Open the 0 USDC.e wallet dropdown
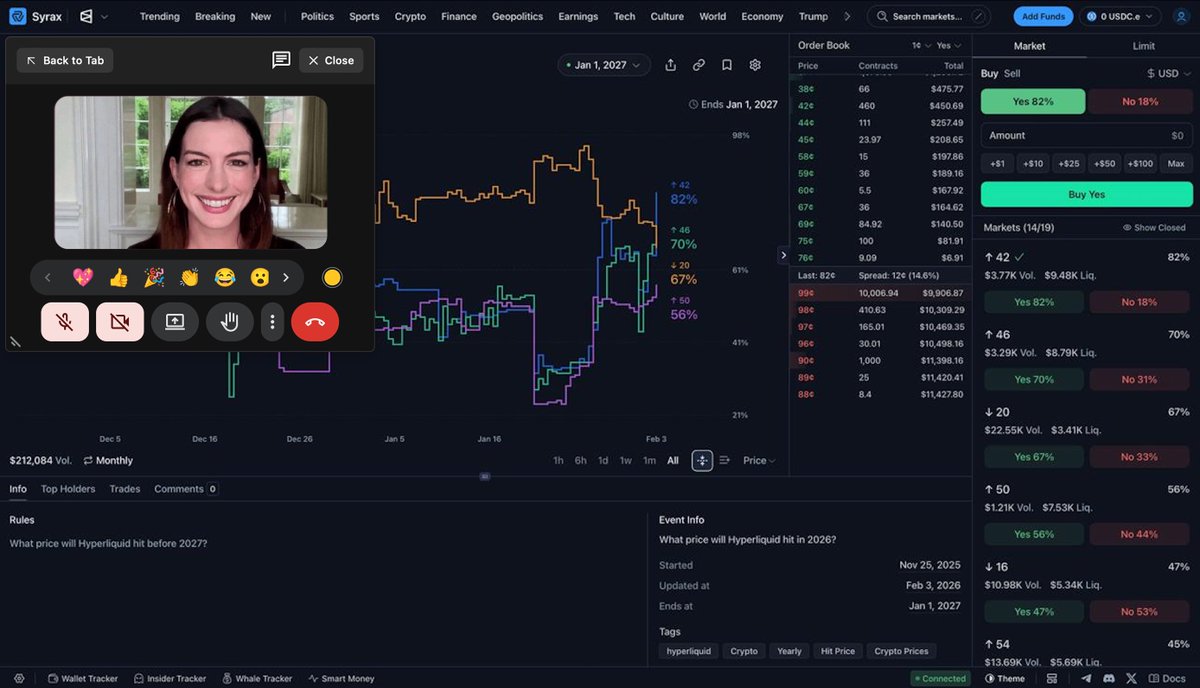 pyautogui.click(x=1121, y=16)
